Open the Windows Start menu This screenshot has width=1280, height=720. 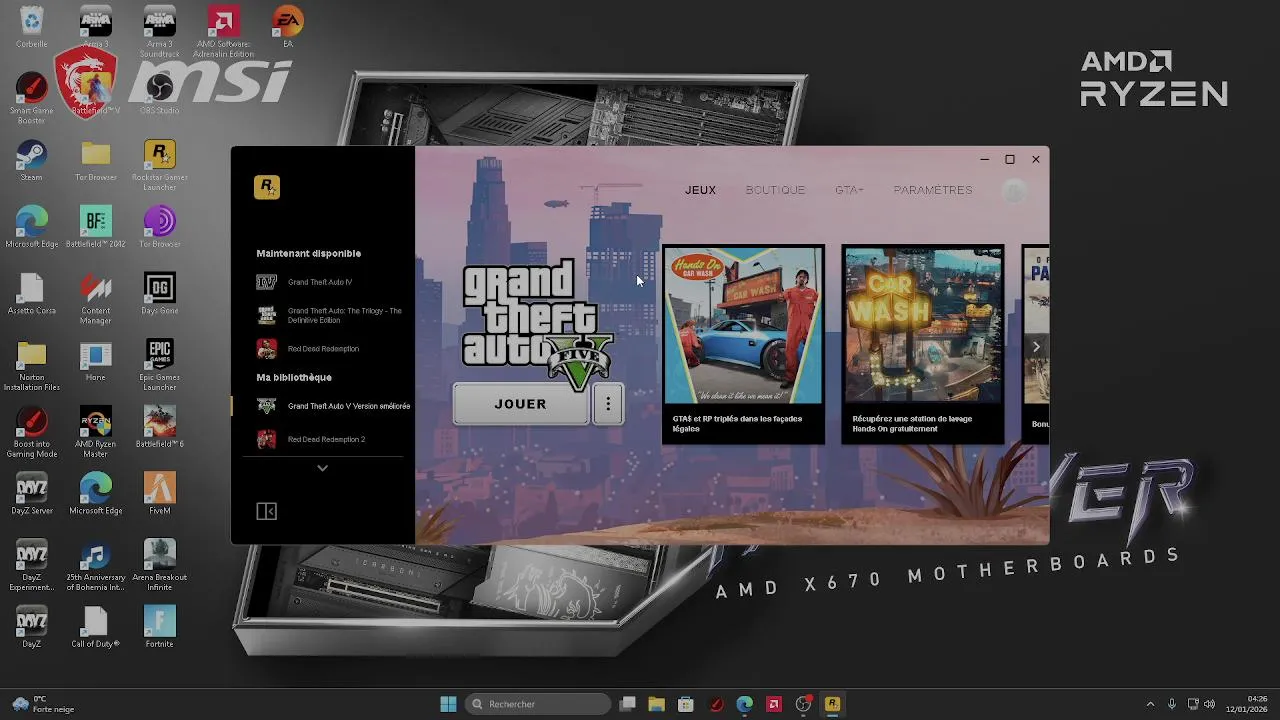pyautogui.click(x=448, y=704)
